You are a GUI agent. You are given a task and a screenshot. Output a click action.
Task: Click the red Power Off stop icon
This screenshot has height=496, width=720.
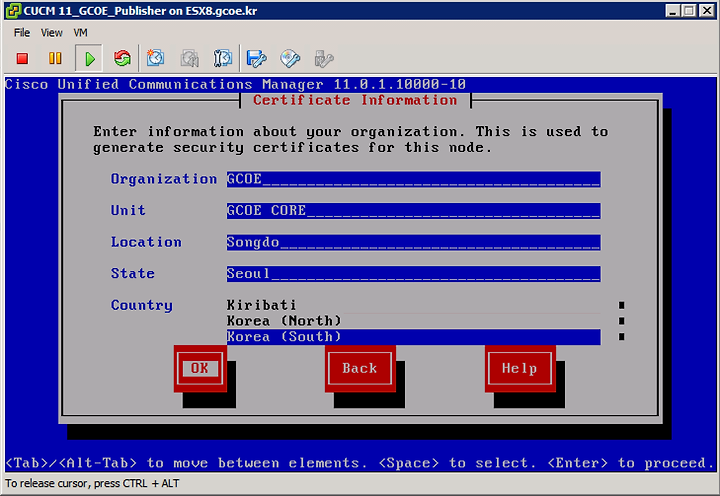[x=22, y=58]
